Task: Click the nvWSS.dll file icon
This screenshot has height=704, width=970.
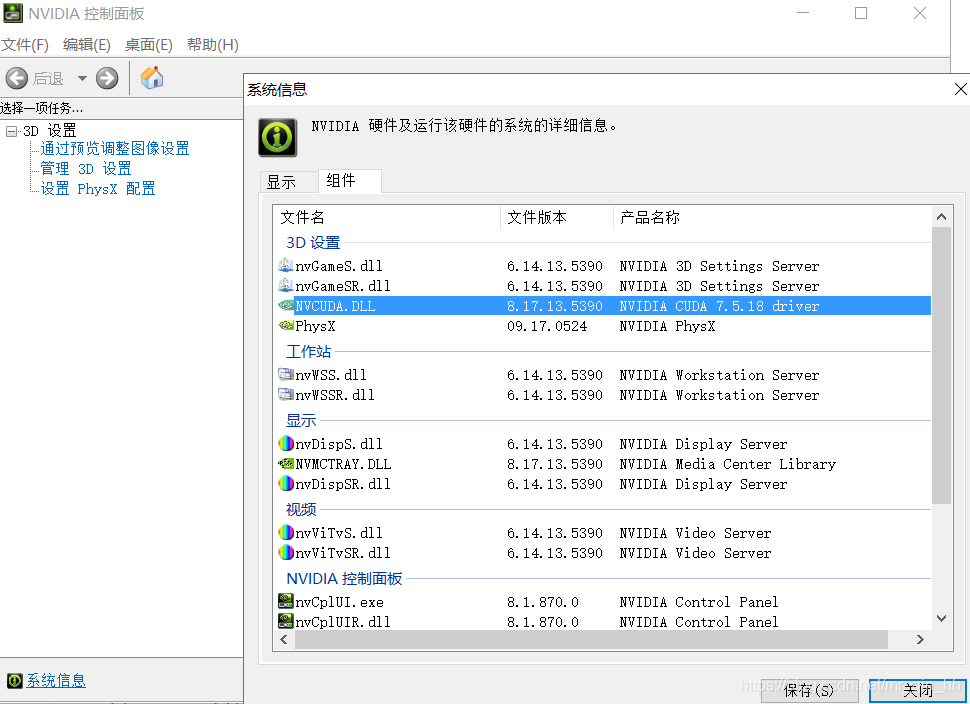Action: 286,375
